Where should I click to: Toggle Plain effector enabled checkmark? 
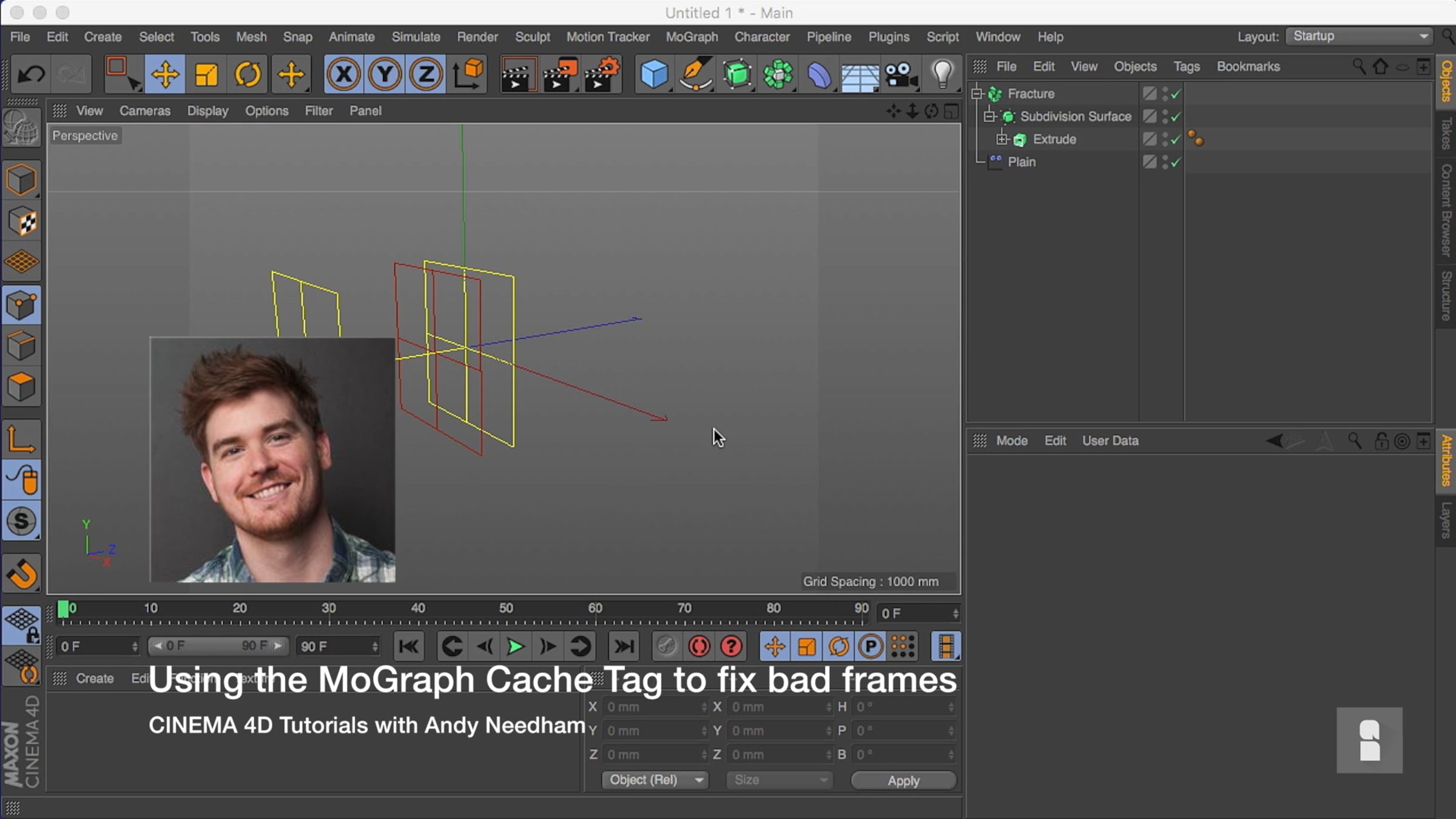(x=1176, y=163)
